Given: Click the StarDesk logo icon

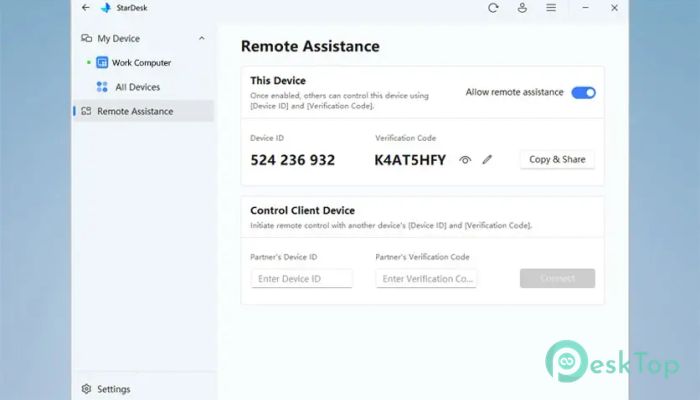Looking at the screenshot, I should pyautogui.click(x=106, y=8).
